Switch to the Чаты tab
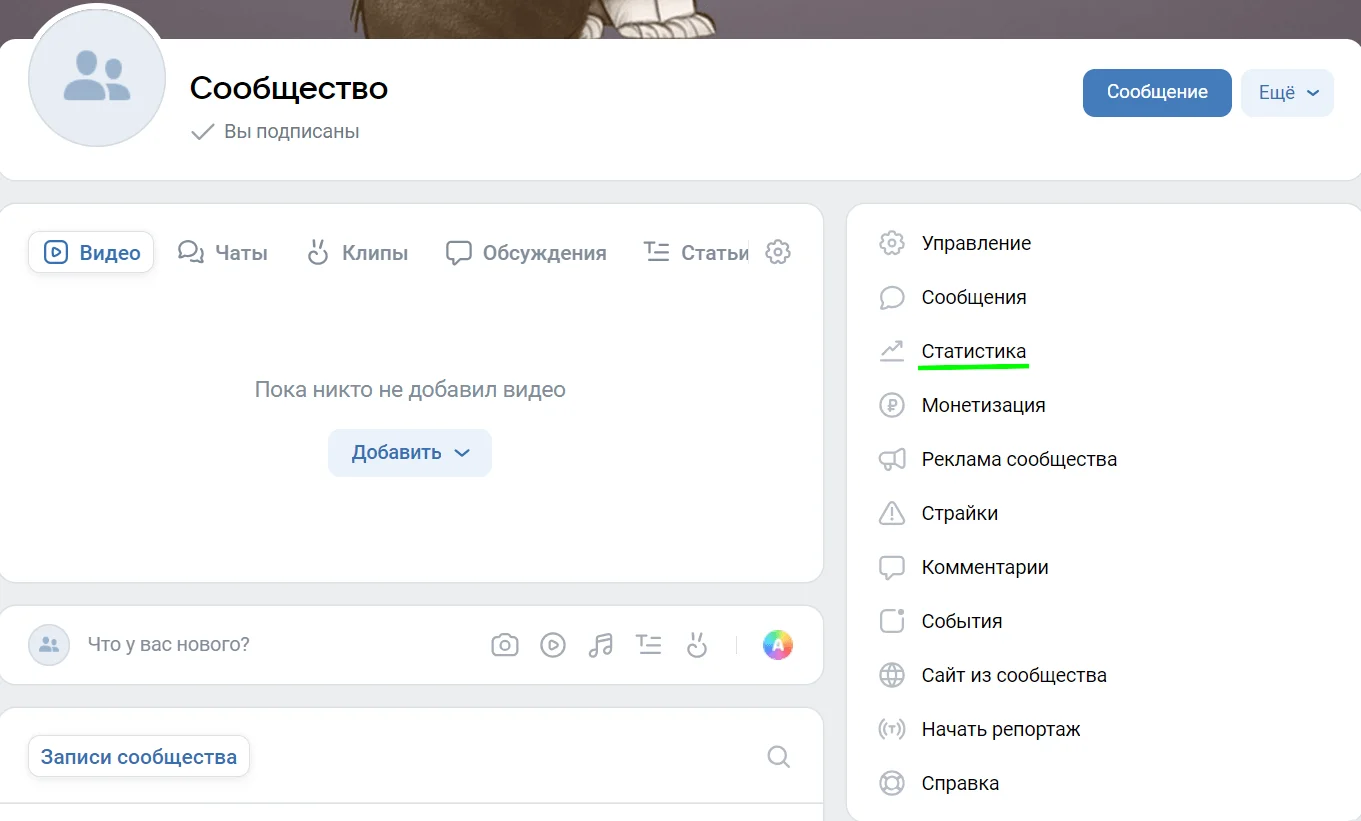The image size is (1361, 821). (223, 253)
